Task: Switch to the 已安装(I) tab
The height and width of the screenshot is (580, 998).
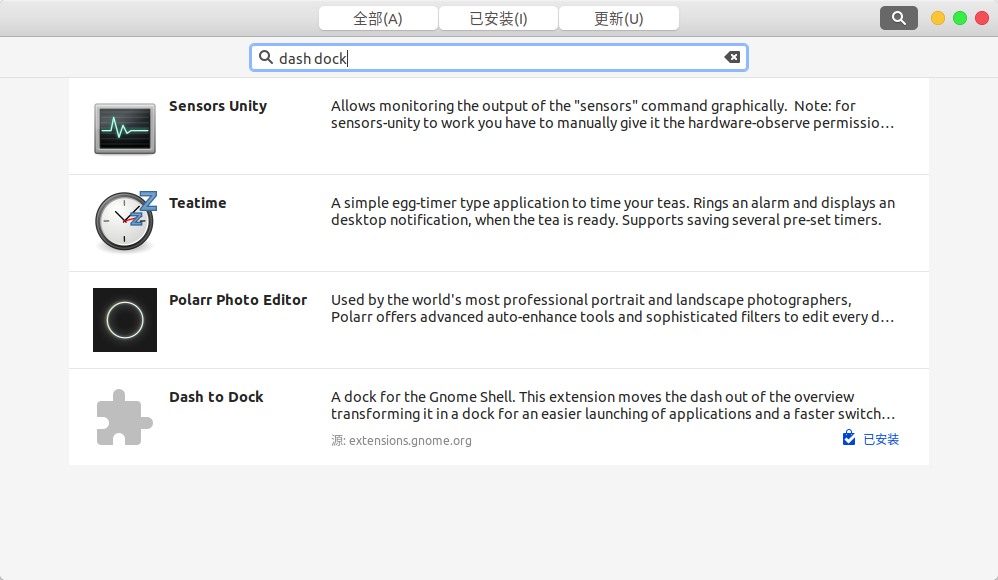Action: (x=498, y=18)
